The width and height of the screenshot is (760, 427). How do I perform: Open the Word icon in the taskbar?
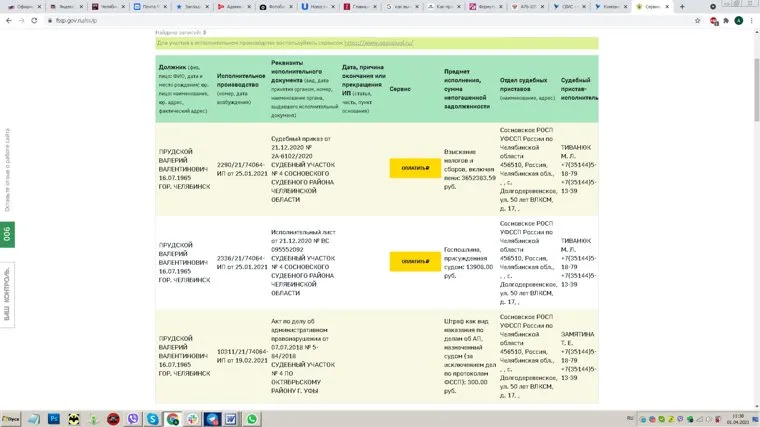229,419
